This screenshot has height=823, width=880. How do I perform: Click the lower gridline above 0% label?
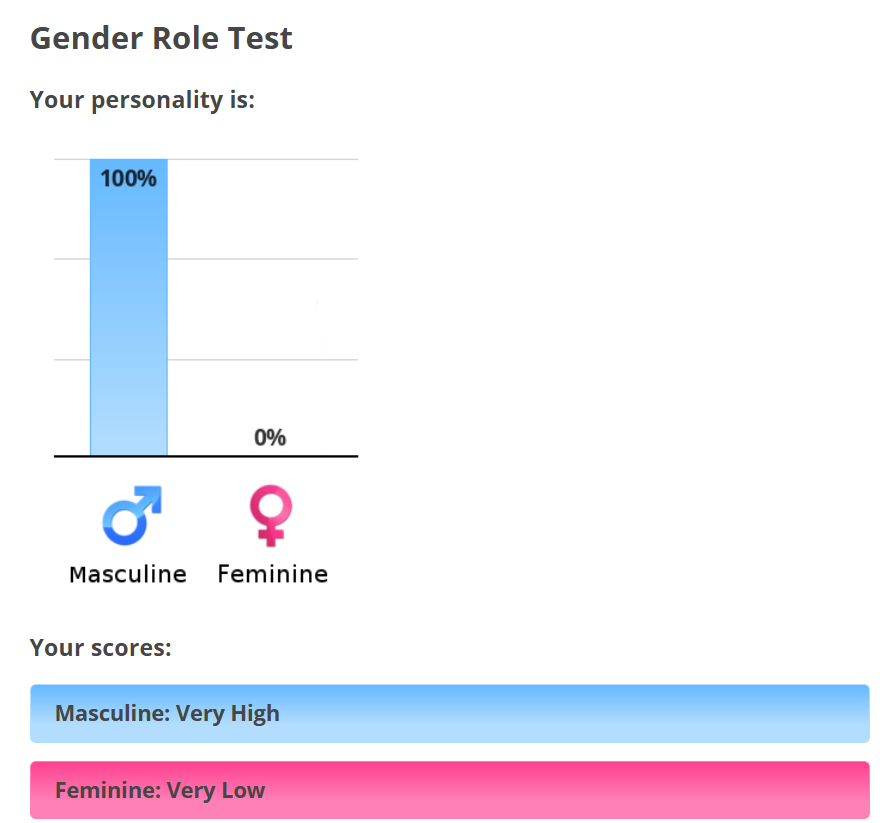tap(263, 359)
